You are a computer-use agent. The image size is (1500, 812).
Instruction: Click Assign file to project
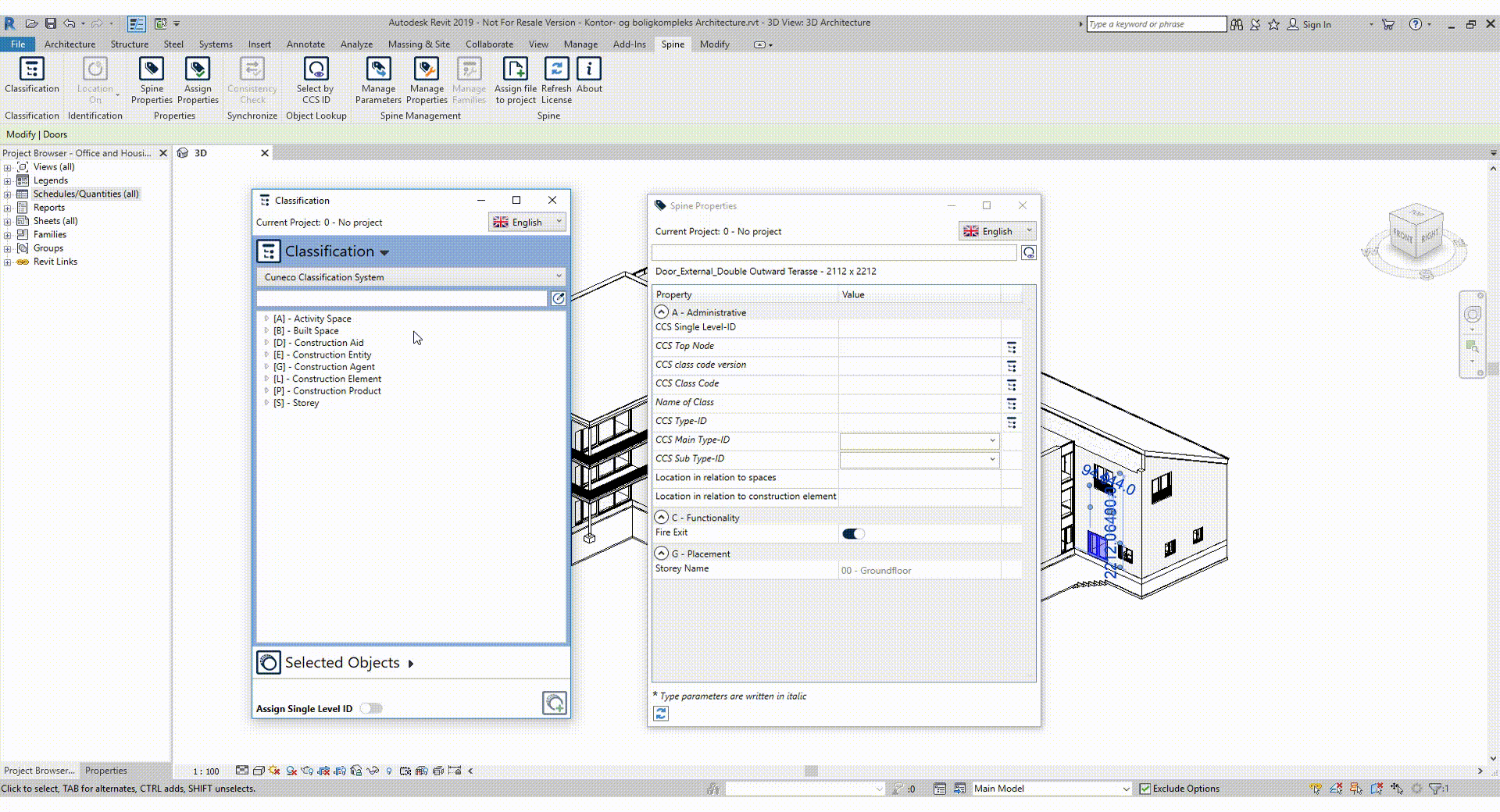coord(516,80)
